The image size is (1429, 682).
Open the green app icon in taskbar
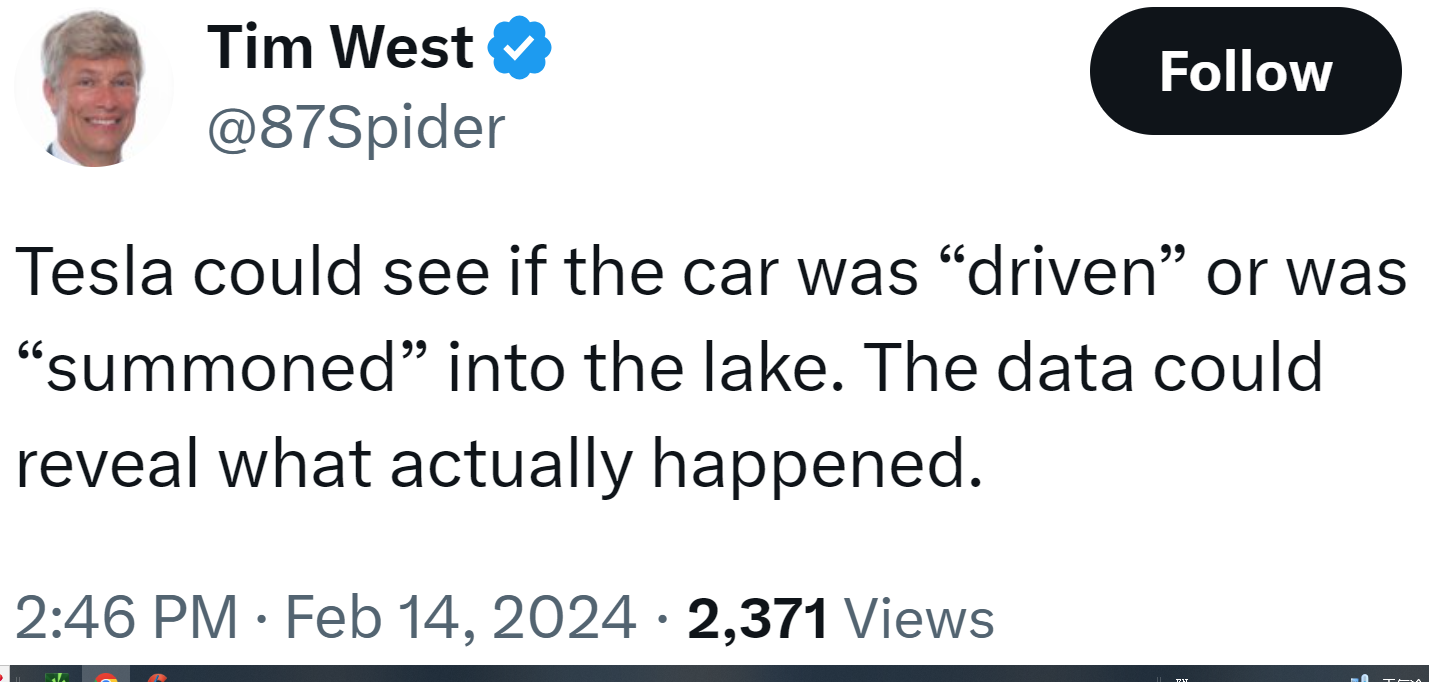pyautogui.click(x=59, y=677)
